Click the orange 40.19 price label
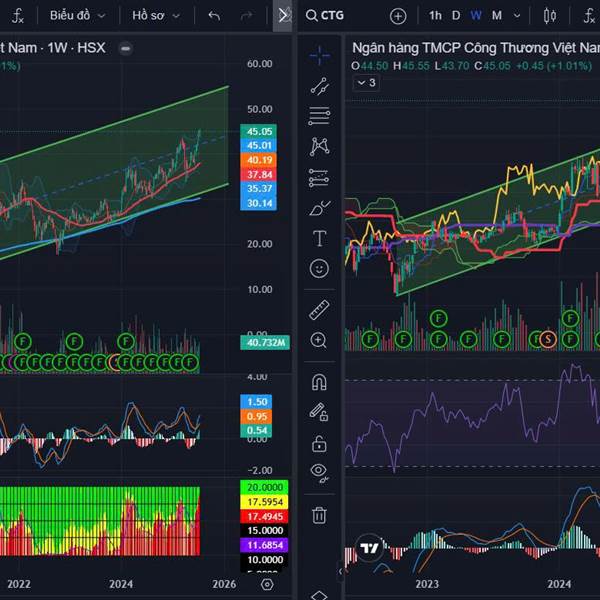The image size is (600, 600). [x=259, y=160]
